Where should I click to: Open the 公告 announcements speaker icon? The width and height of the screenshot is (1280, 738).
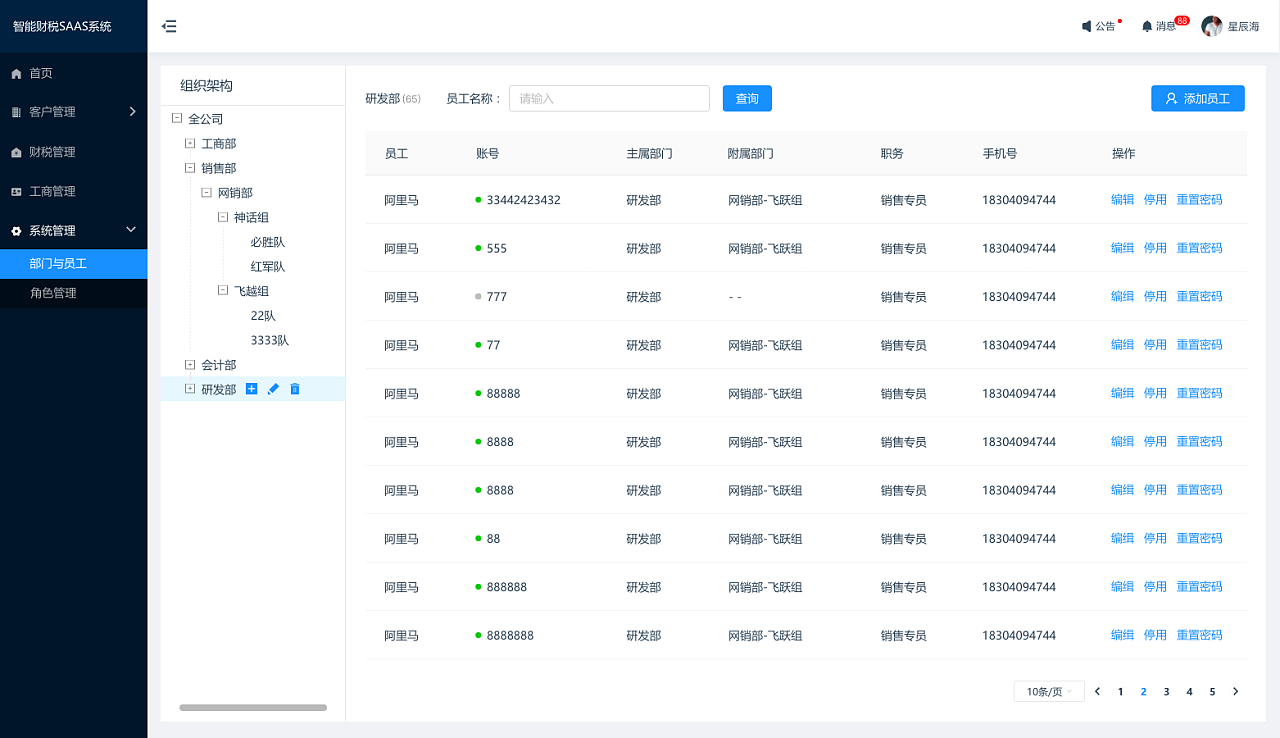coord(1087,26)
